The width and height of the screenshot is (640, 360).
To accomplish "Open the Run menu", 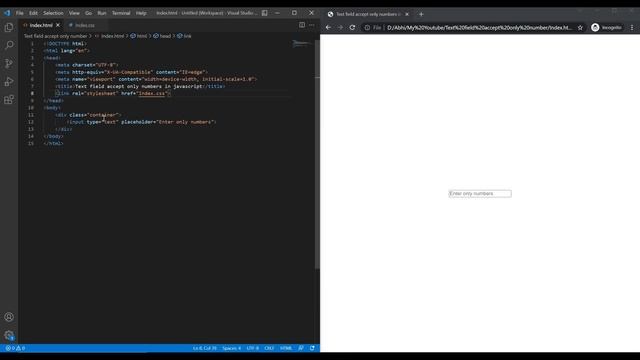I will (x=102, y=13).
